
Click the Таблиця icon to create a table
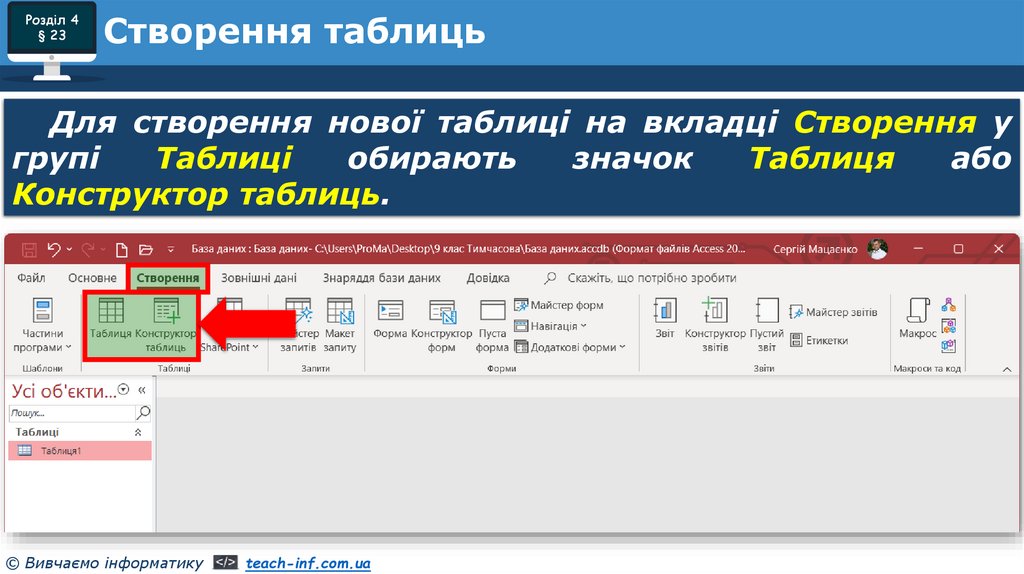pyautogui.click(x=110, y=319)
